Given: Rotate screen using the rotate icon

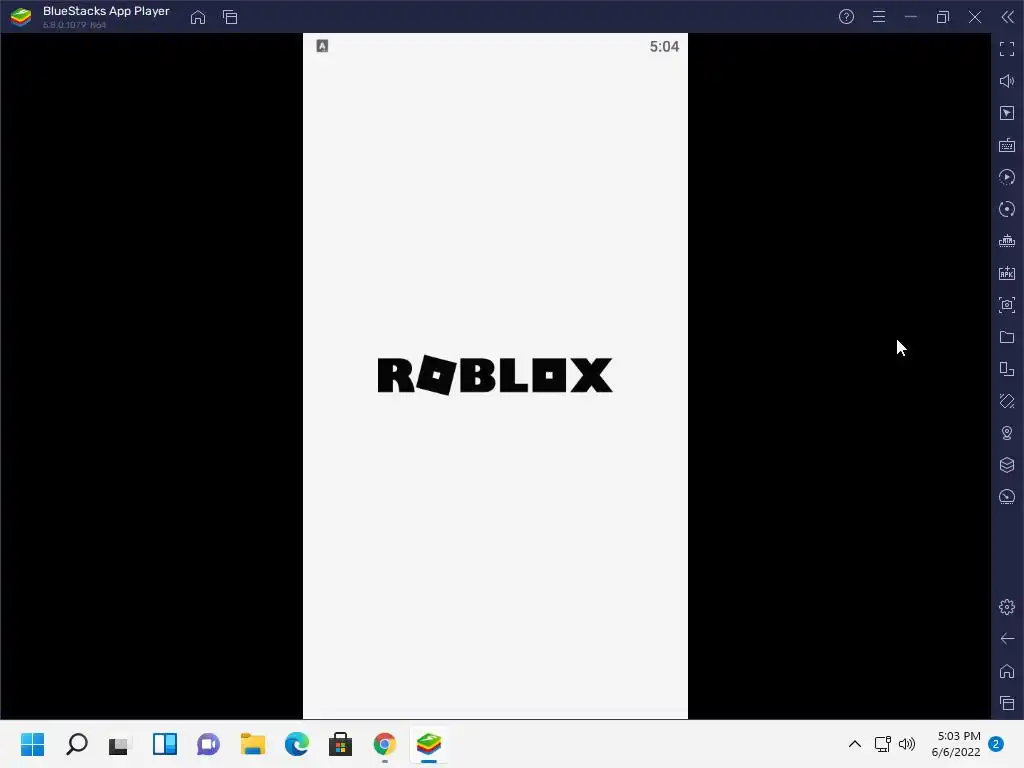Looking at the screenshot, I should 1007,369.
